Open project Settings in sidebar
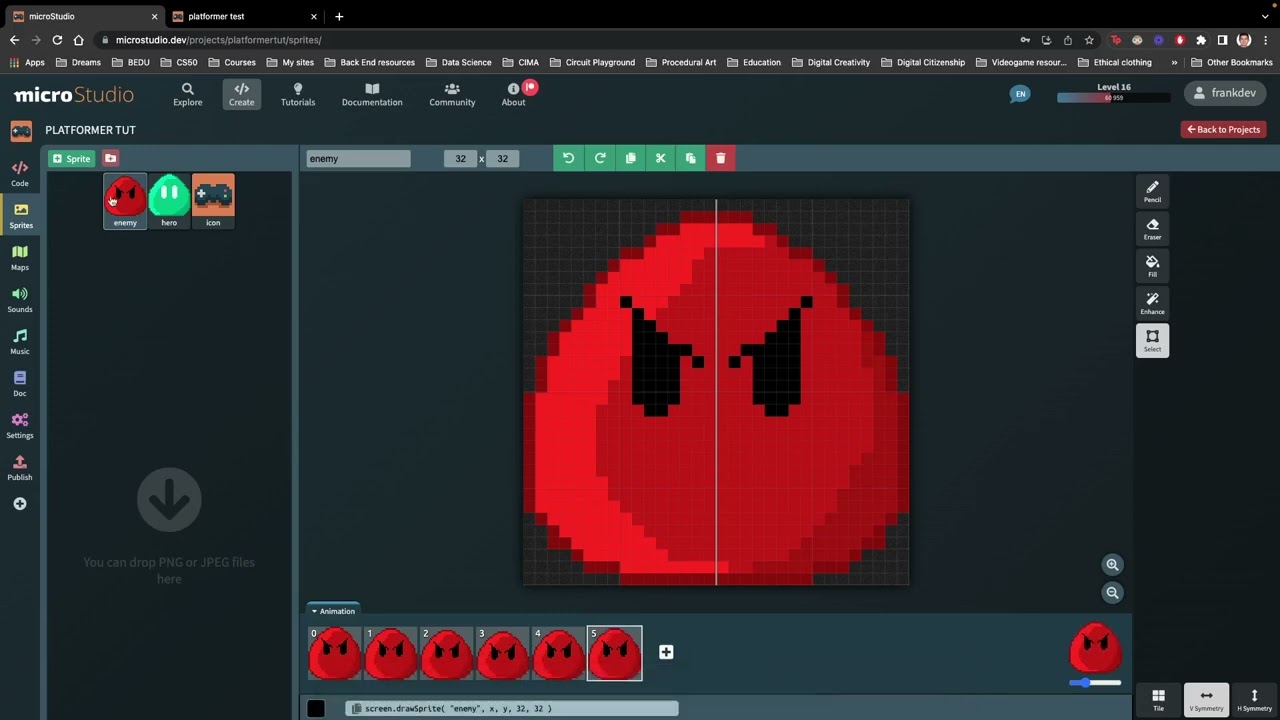This screenshot has width=1280, height=720. point(20,426)
